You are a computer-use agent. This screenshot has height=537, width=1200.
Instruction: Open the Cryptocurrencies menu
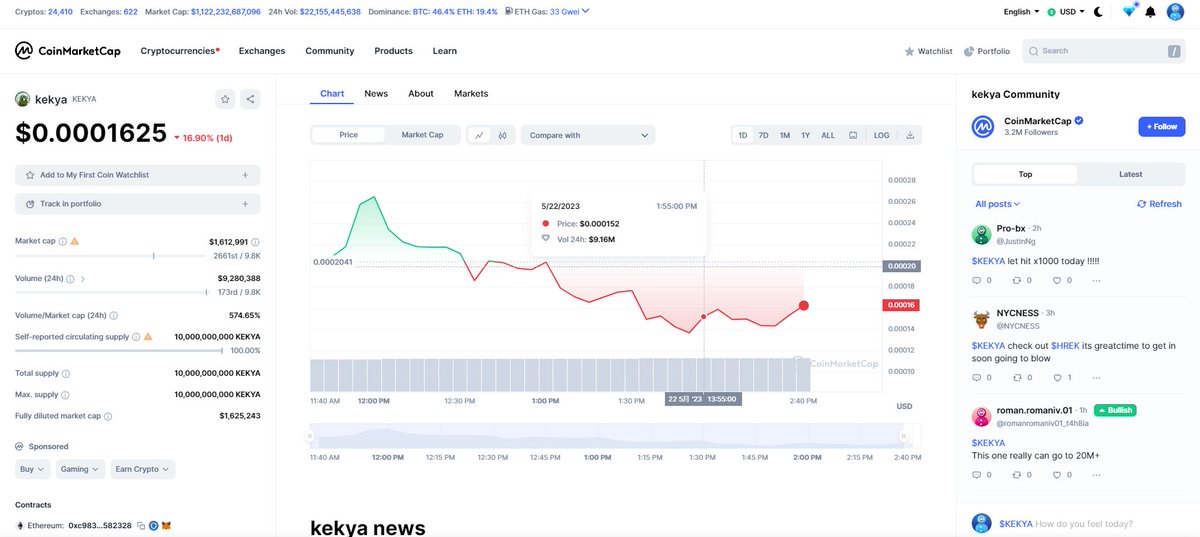coord(180,51)
